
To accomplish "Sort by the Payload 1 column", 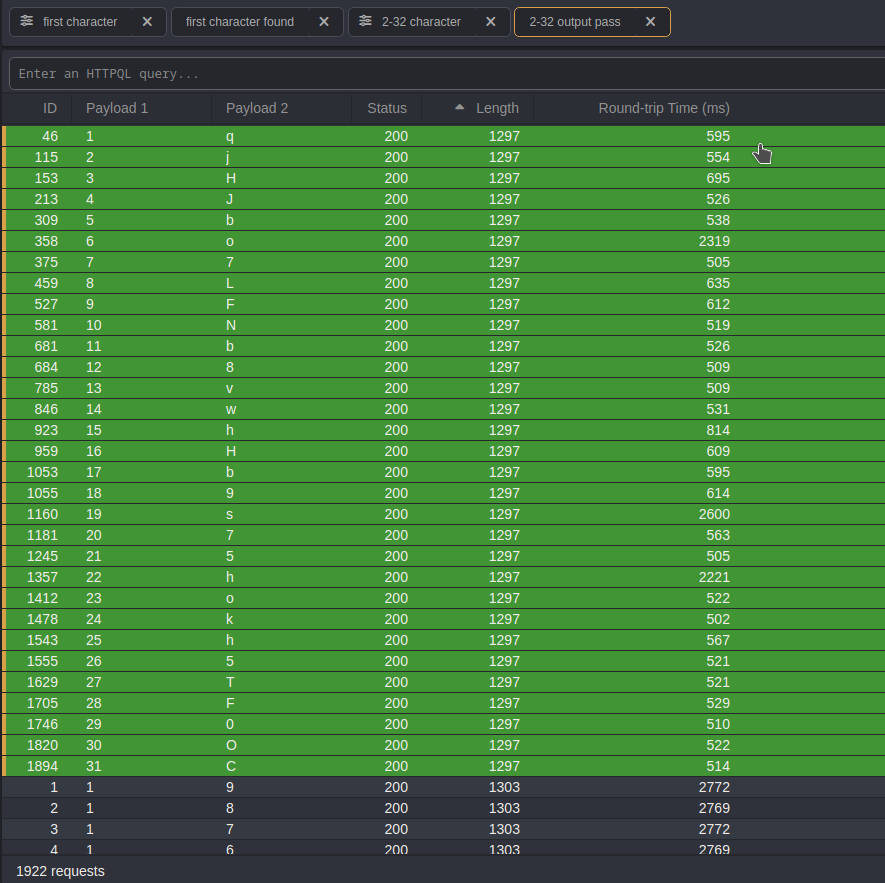I will 117,108.
